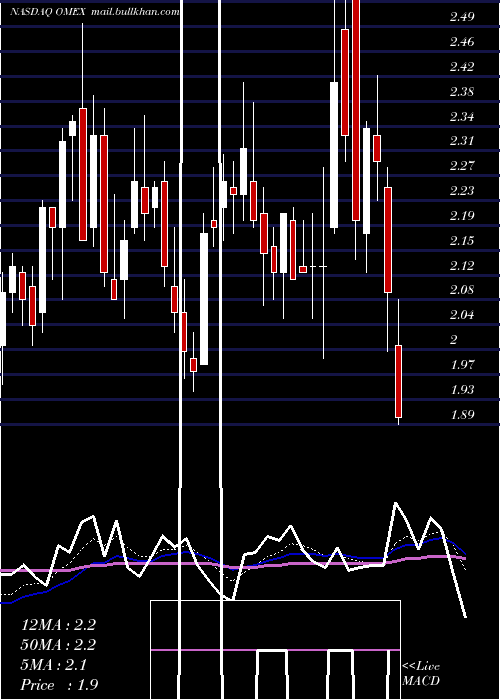Click the 2.23 price axis label
The width and height of the screenshot is (500, 700).
click(x=462, y=191)
